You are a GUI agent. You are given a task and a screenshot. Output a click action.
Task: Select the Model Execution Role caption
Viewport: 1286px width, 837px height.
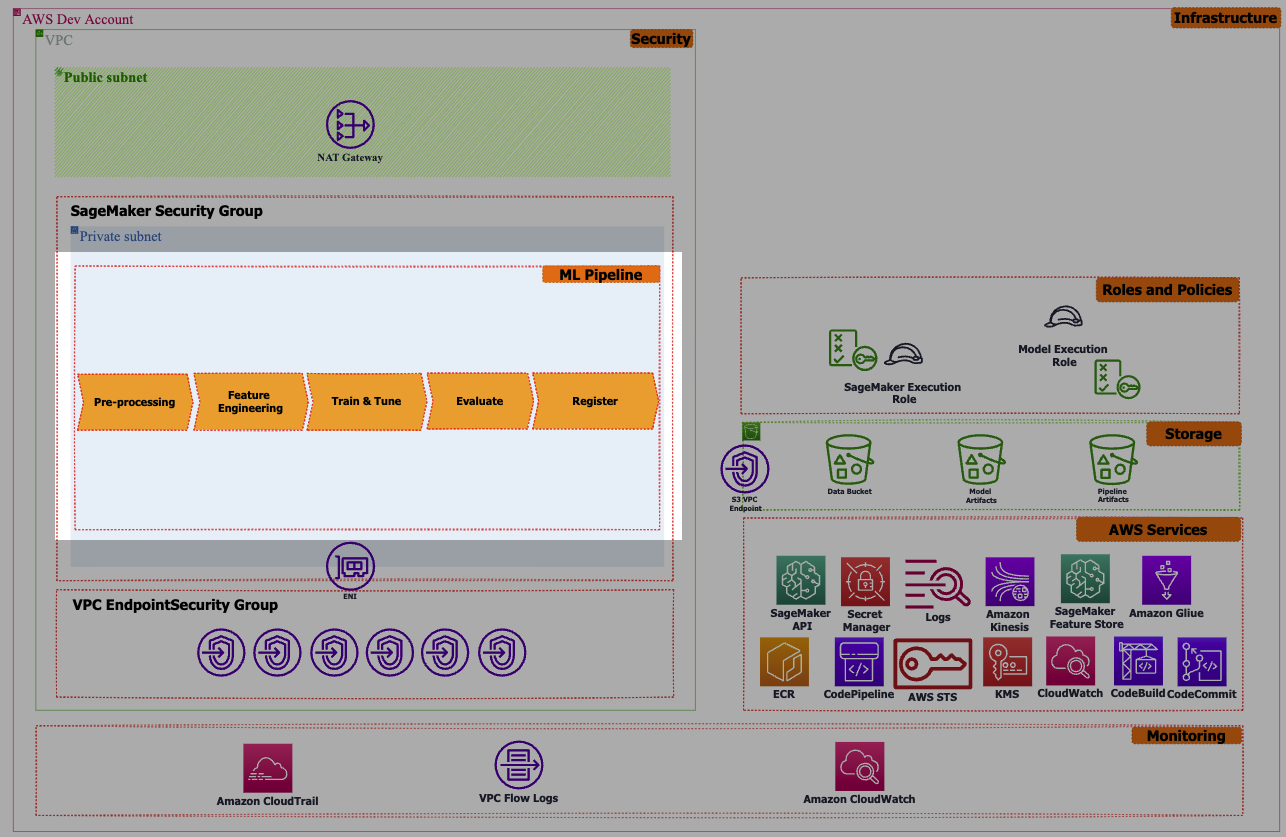pos(1063,356)
